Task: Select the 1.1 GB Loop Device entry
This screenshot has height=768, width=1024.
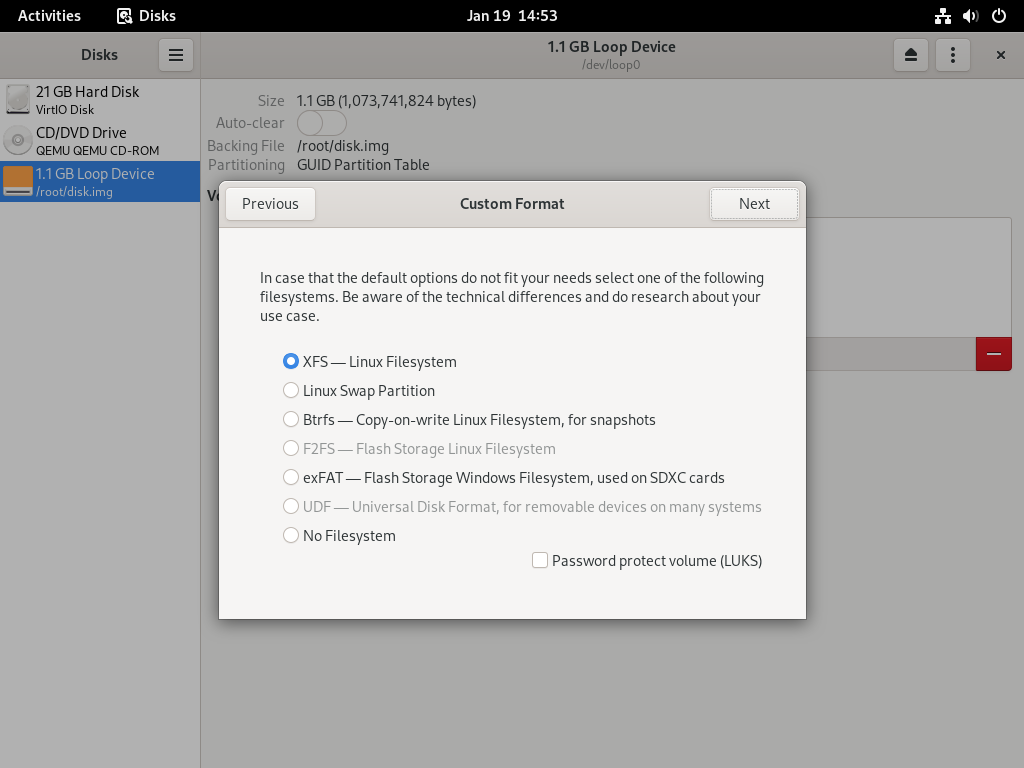Action: (x=100, y=182)
